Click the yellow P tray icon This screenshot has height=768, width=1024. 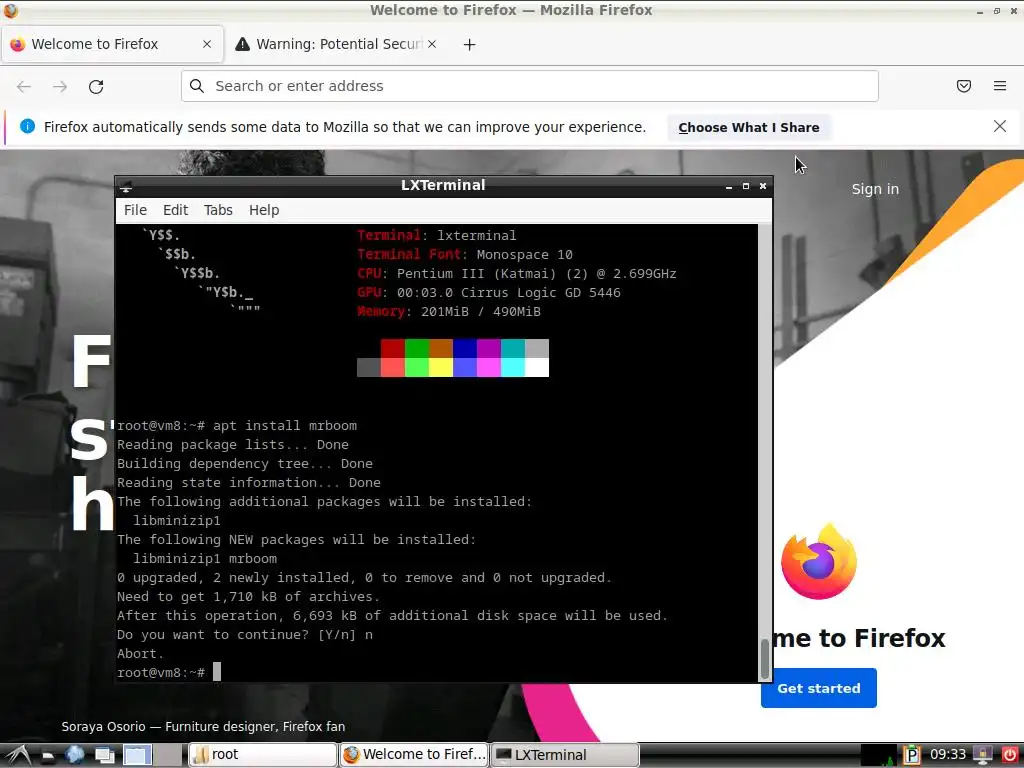click(912, 755)
